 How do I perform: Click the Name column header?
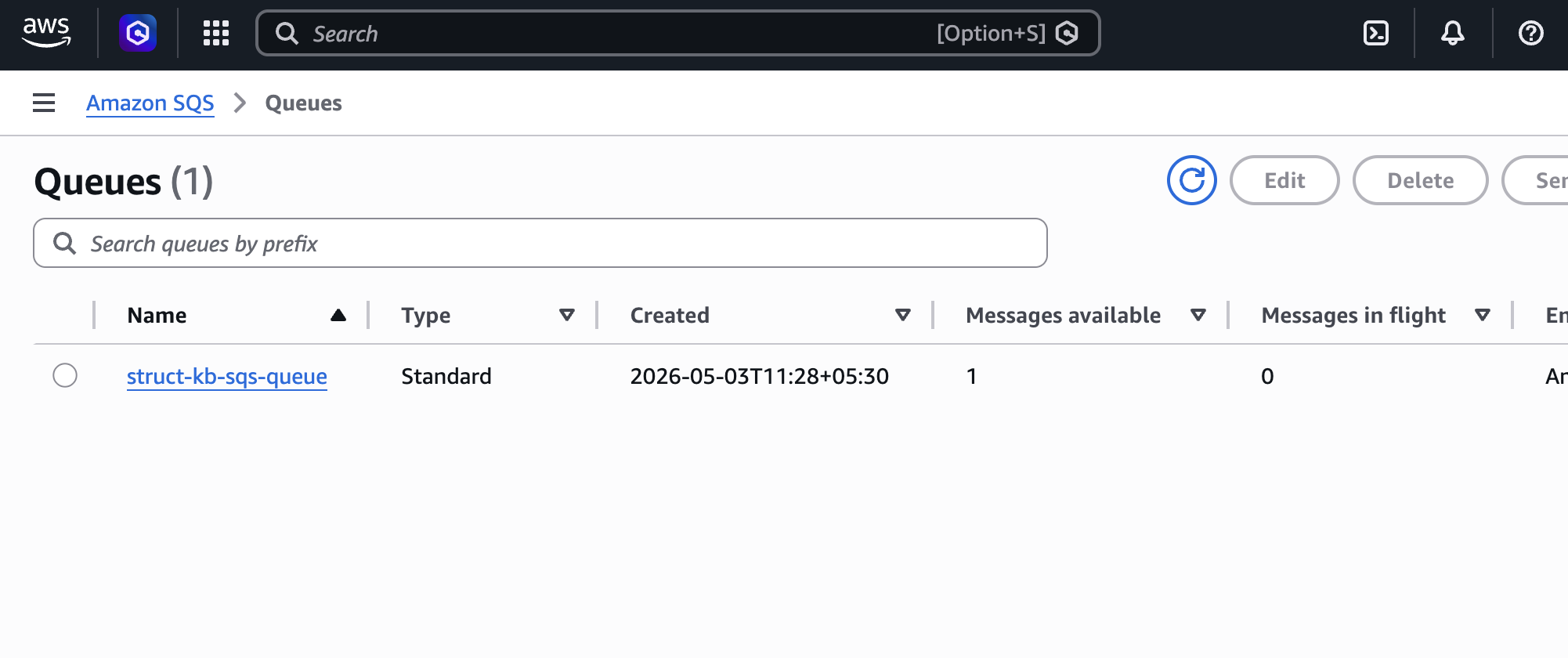pyautogui.click(x=157, y=315)
